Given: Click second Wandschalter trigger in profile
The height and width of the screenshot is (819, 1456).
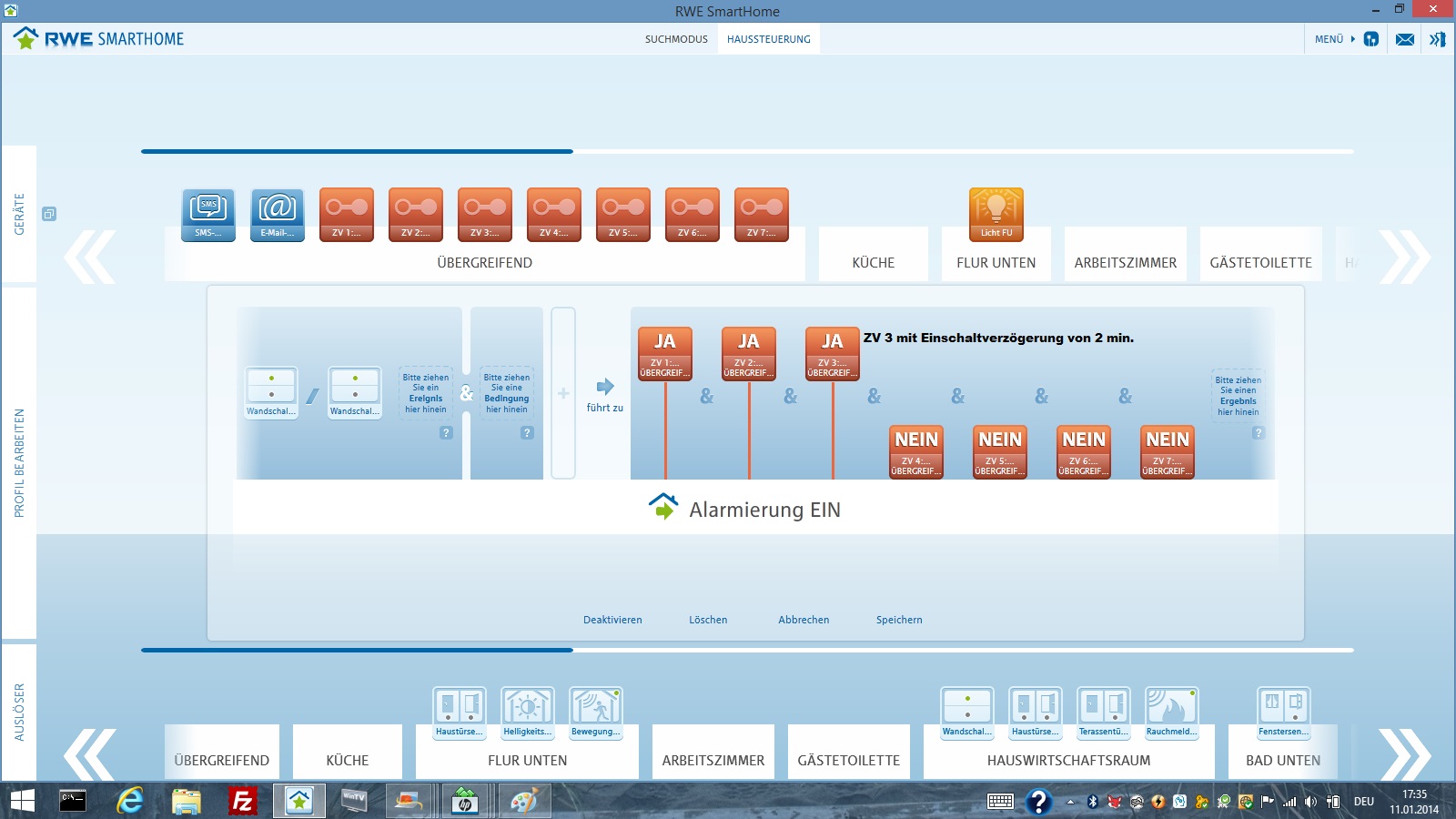Looking at the screenshot, I should (355, 393).
